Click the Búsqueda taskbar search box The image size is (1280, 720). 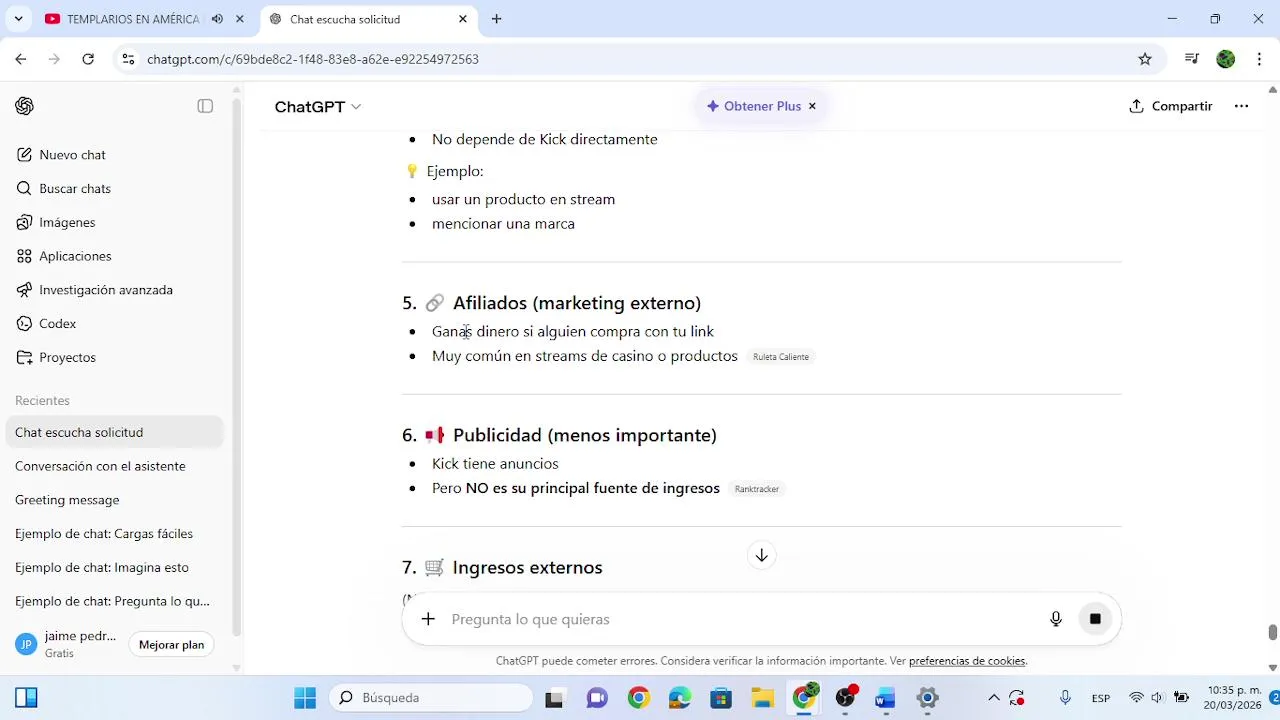pos(431,698)
